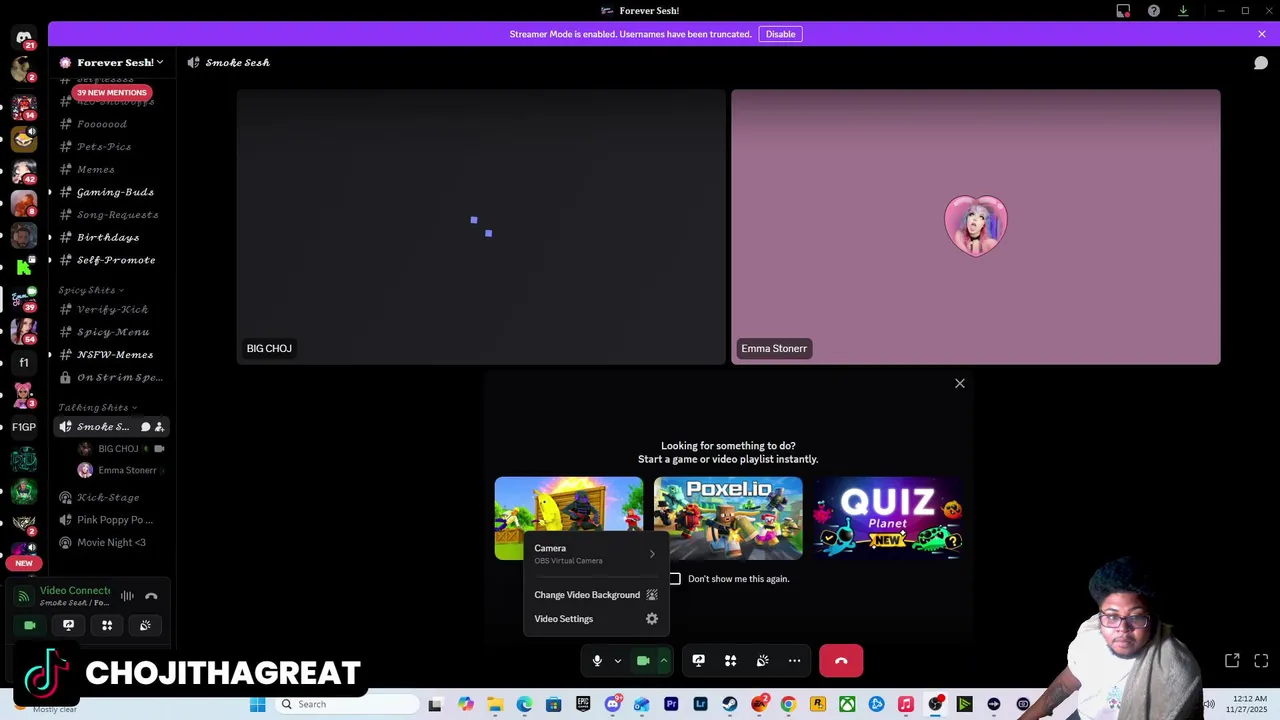Jump to 39 New Mentions

click(x=111, y=92)
